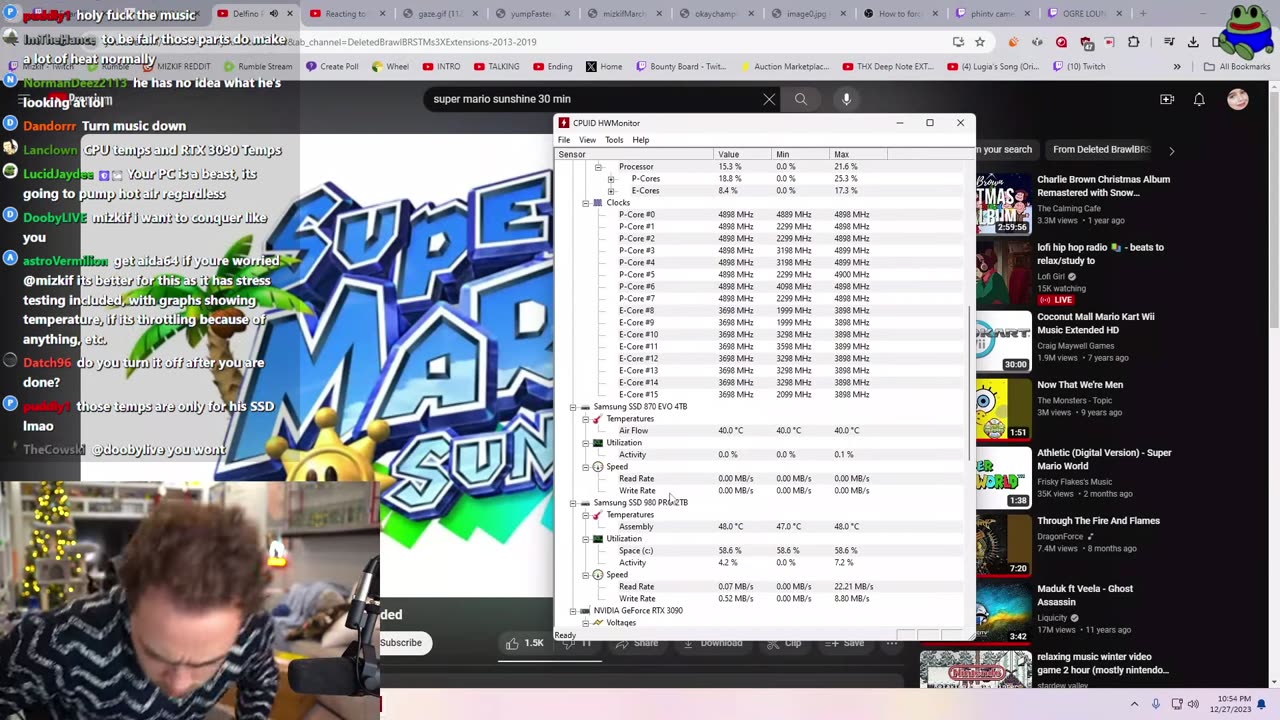1280x720 pixels.
Task: Open the THX Deep Note bookmark
Action: point(888,67)
